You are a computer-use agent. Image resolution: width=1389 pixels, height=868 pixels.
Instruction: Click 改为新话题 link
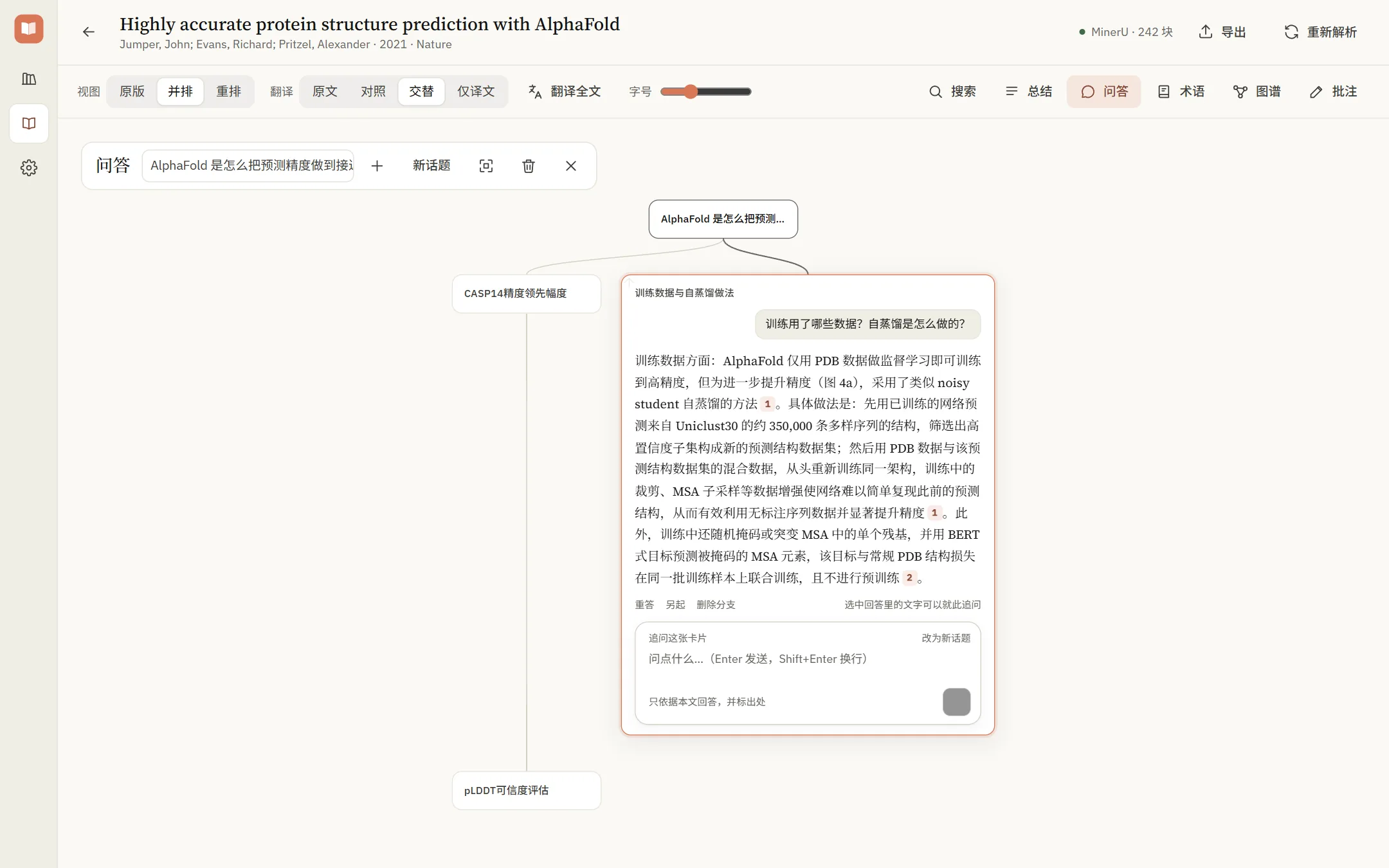coord(946,638)
